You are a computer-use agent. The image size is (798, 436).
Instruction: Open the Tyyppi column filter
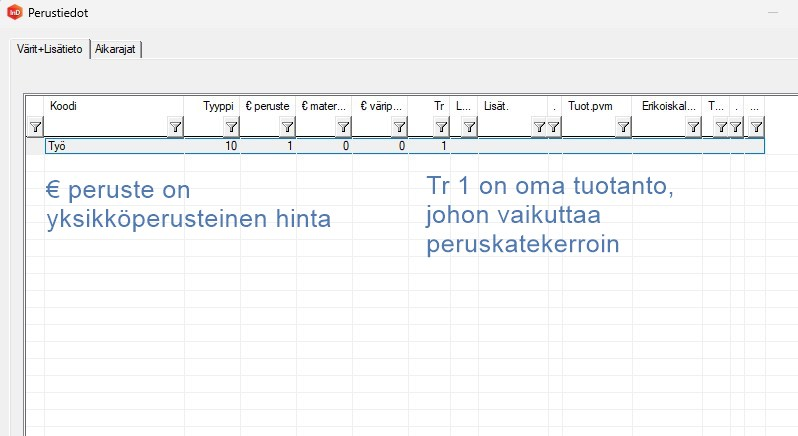coord(232,127)
